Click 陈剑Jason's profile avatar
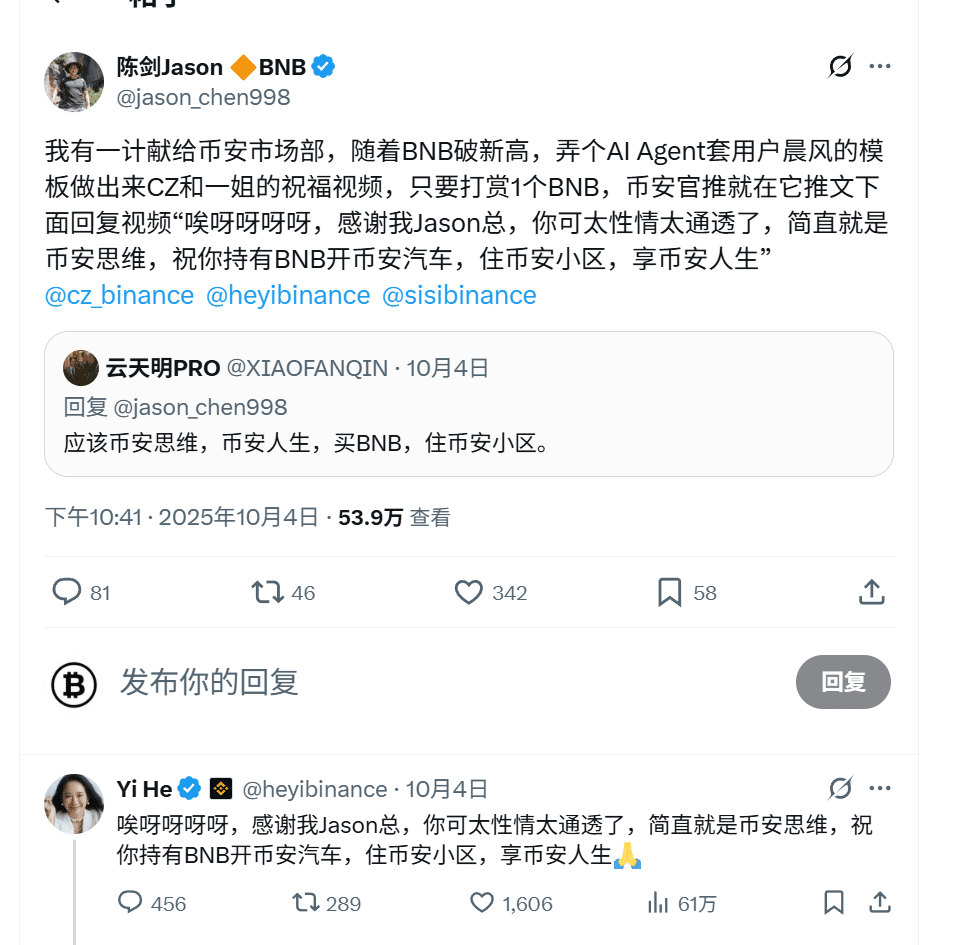This screenshot has height=945, width=963. 74,82
